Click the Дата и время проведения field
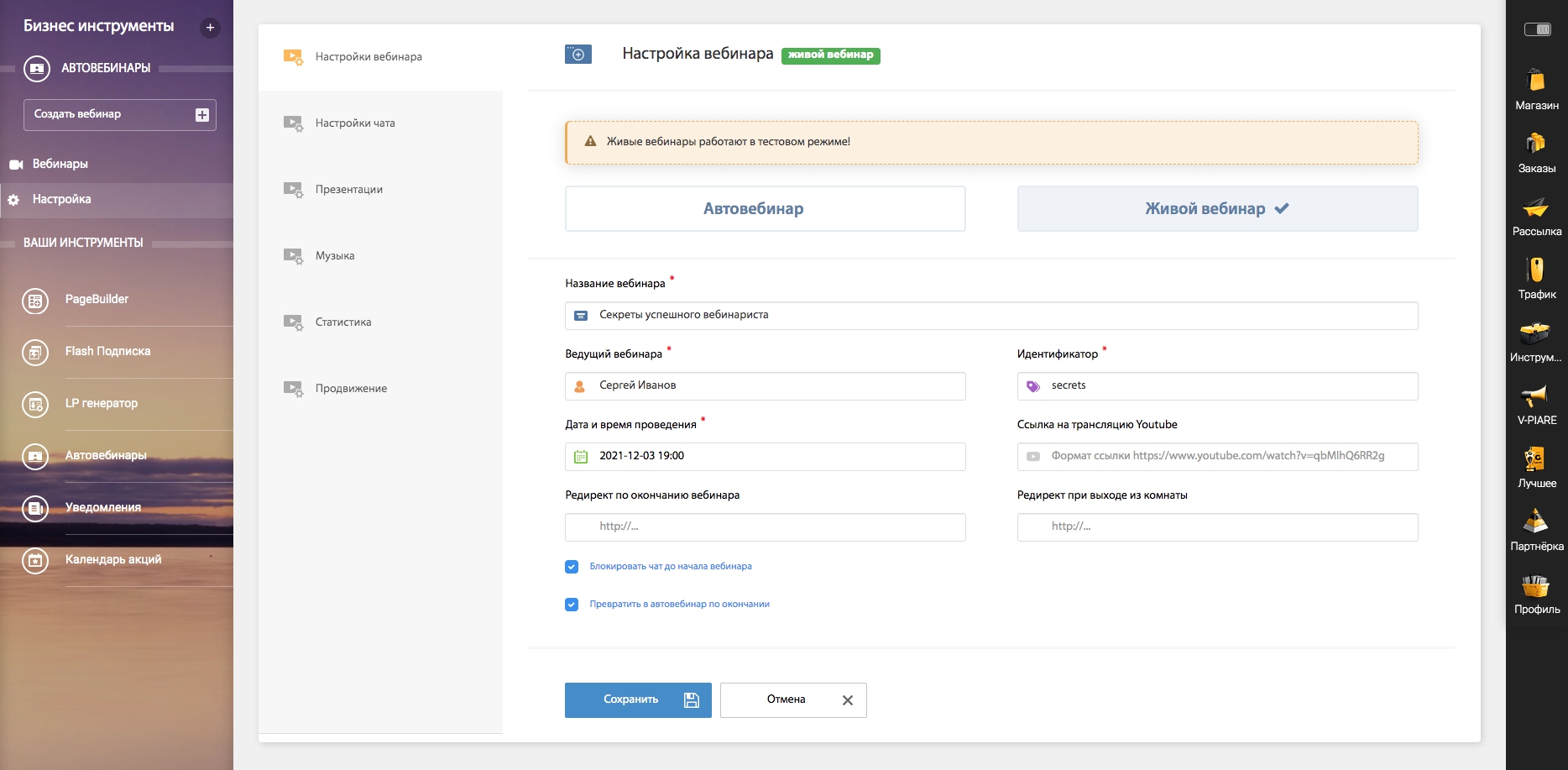 point(765,457)
